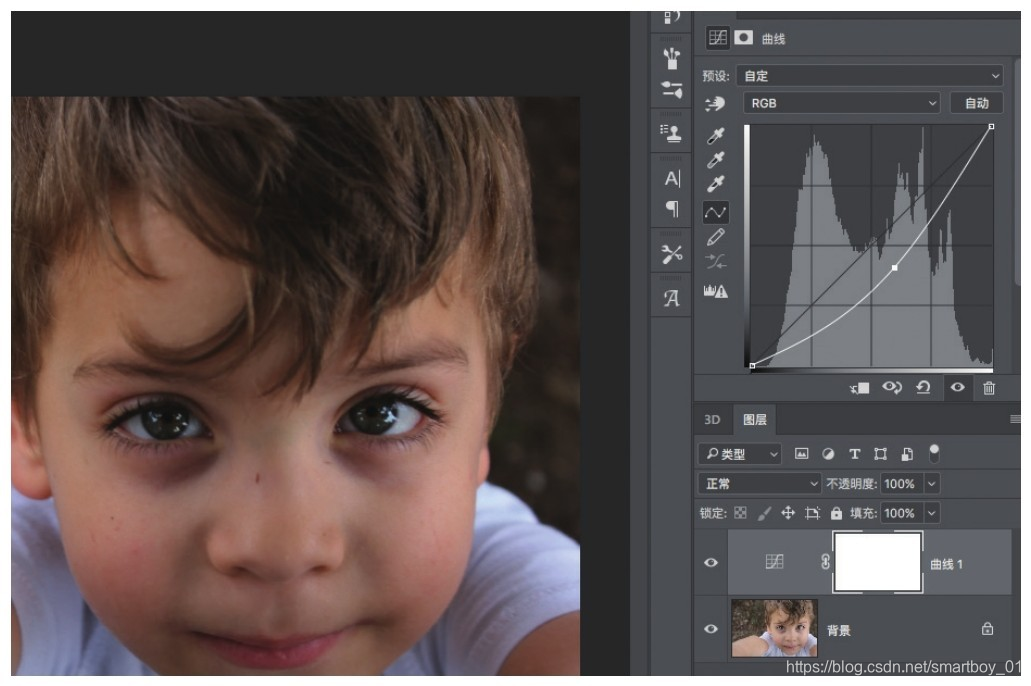Filter layers by pixel layer icon
The height and width of the screenshot is (686, 1031).
[x=801, y=454]
